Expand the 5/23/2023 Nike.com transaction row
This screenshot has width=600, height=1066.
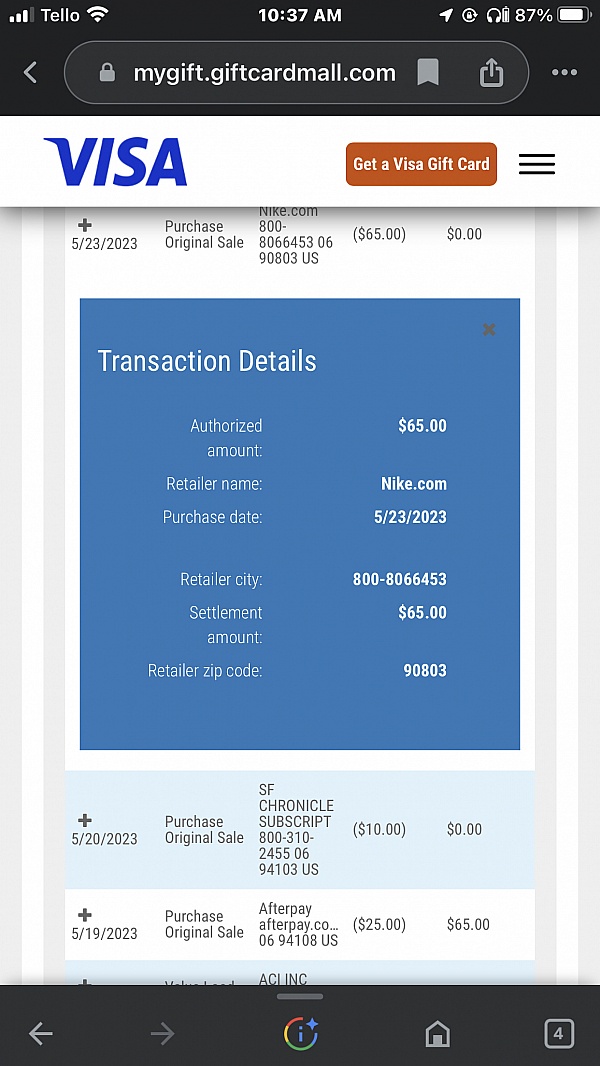pyautogui.click(x=85, y=226)
